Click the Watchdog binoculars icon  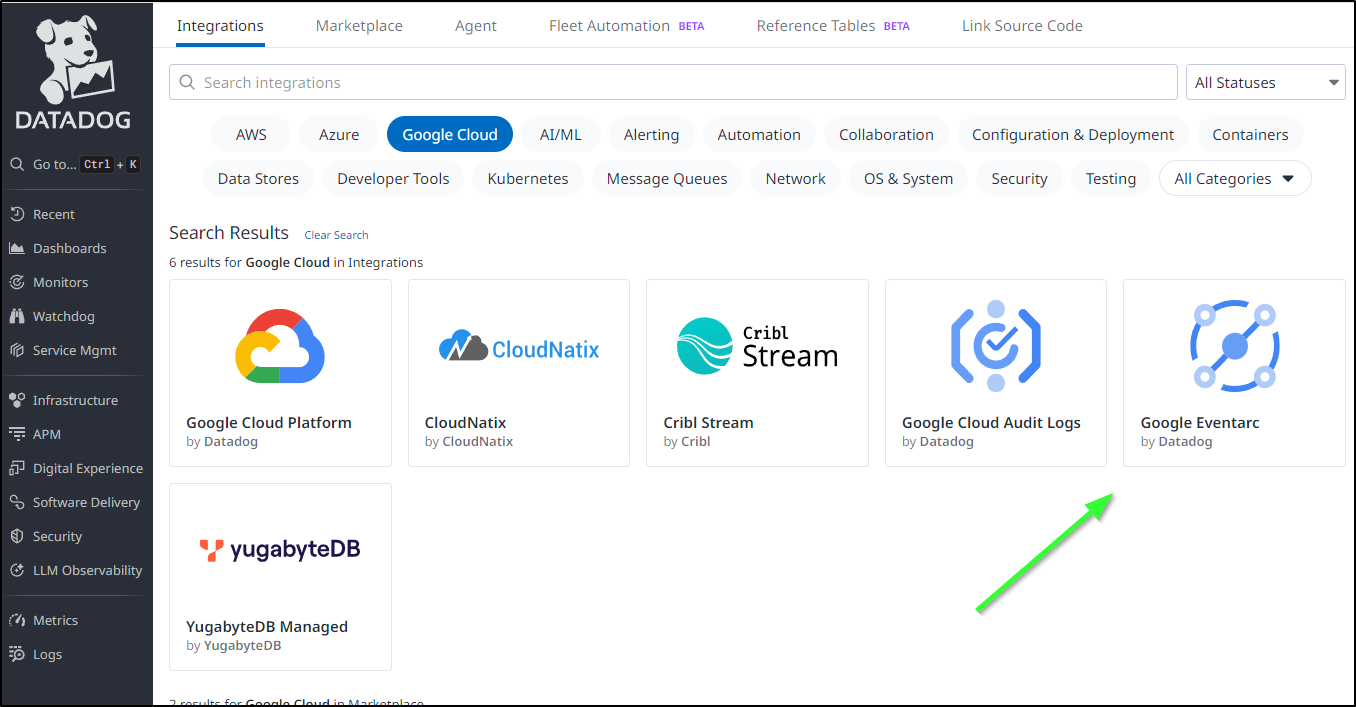[17, 316]
